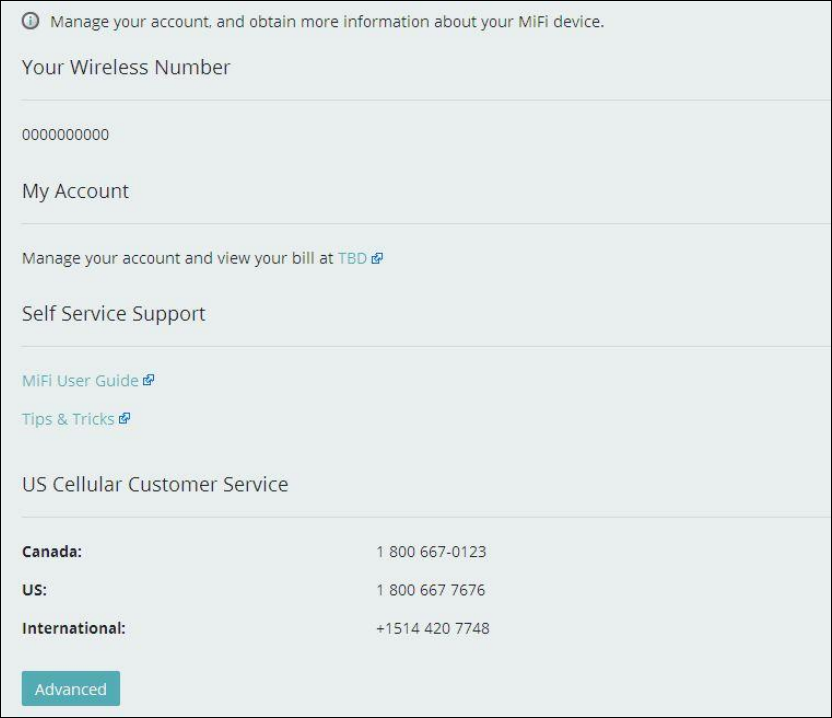Select US phone number 1 800 667 7676
The height and width of the screenshot is (718, 832).
pyautogui.click(x=430, y=590)
